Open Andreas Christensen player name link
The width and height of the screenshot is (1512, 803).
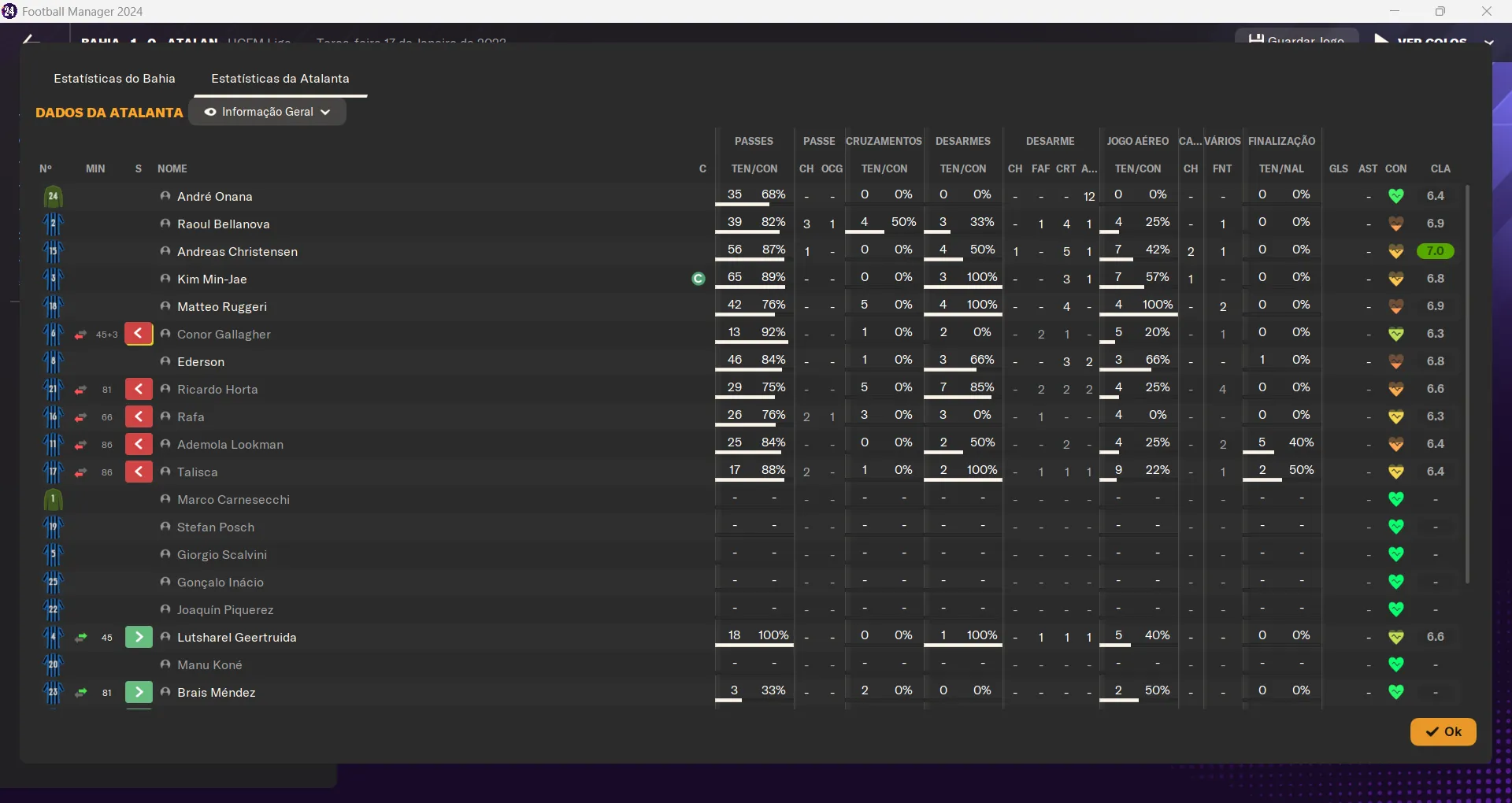pos(237,251)
